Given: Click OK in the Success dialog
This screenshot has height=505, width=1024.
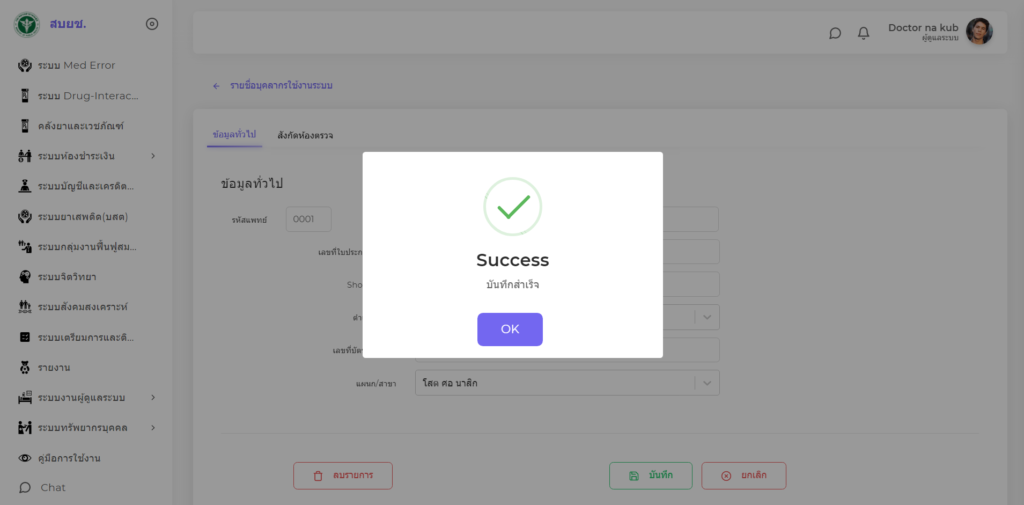Looking at the screenshot, I should pyautogui.click(x=510, y=329).
